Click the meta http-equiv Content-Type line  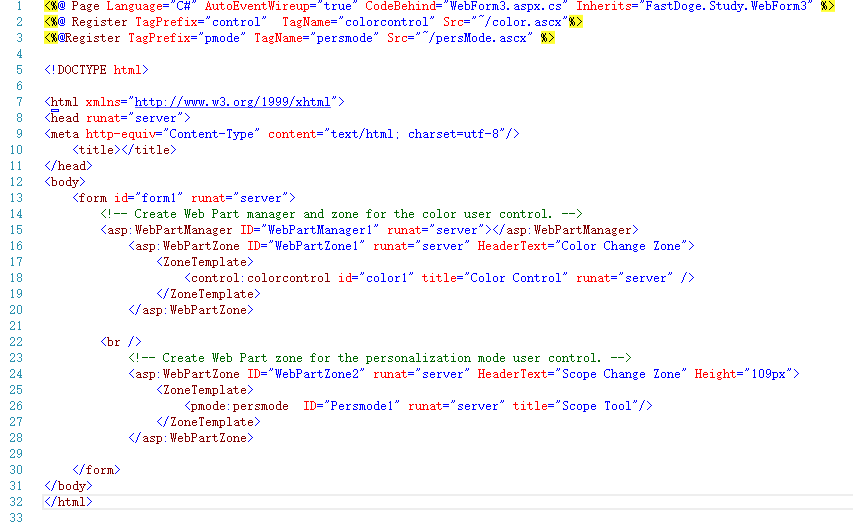(x=282, y=134)
